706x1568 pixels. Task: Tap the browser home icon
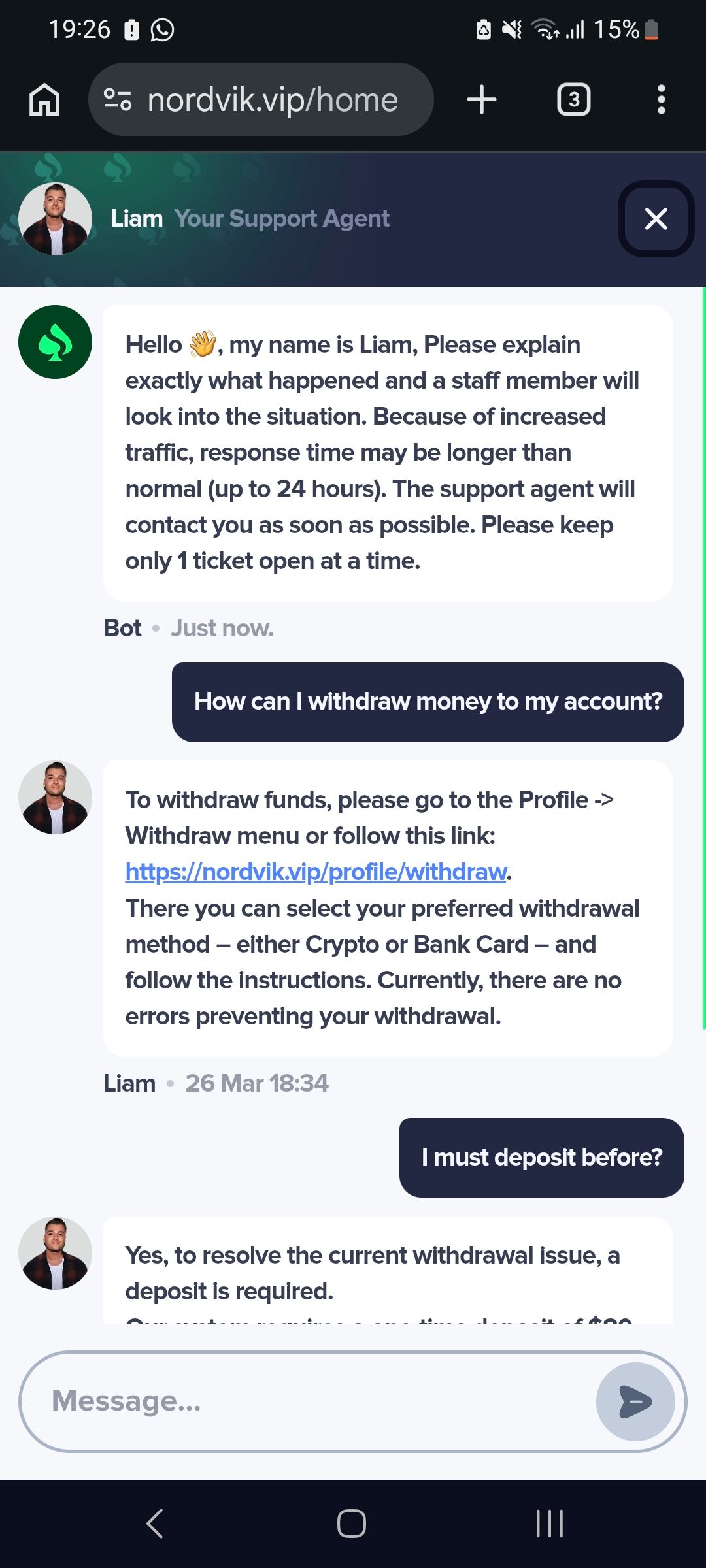(x=44, y=100)
